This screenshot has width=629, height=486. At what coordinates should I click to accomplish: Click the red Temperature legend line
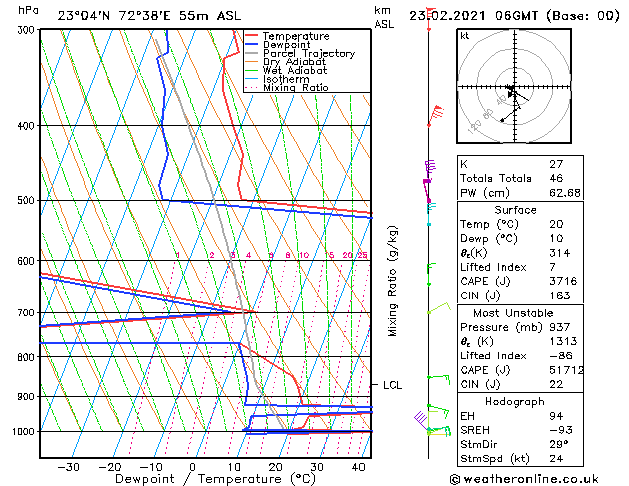251,36
